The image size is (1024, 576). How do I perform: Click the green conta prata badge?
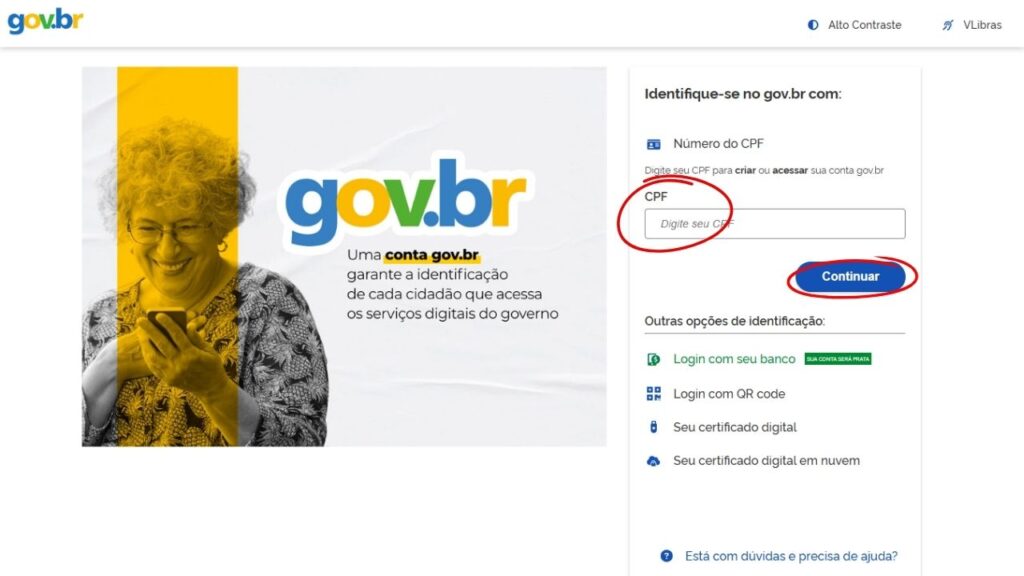(x=838, y=359)
